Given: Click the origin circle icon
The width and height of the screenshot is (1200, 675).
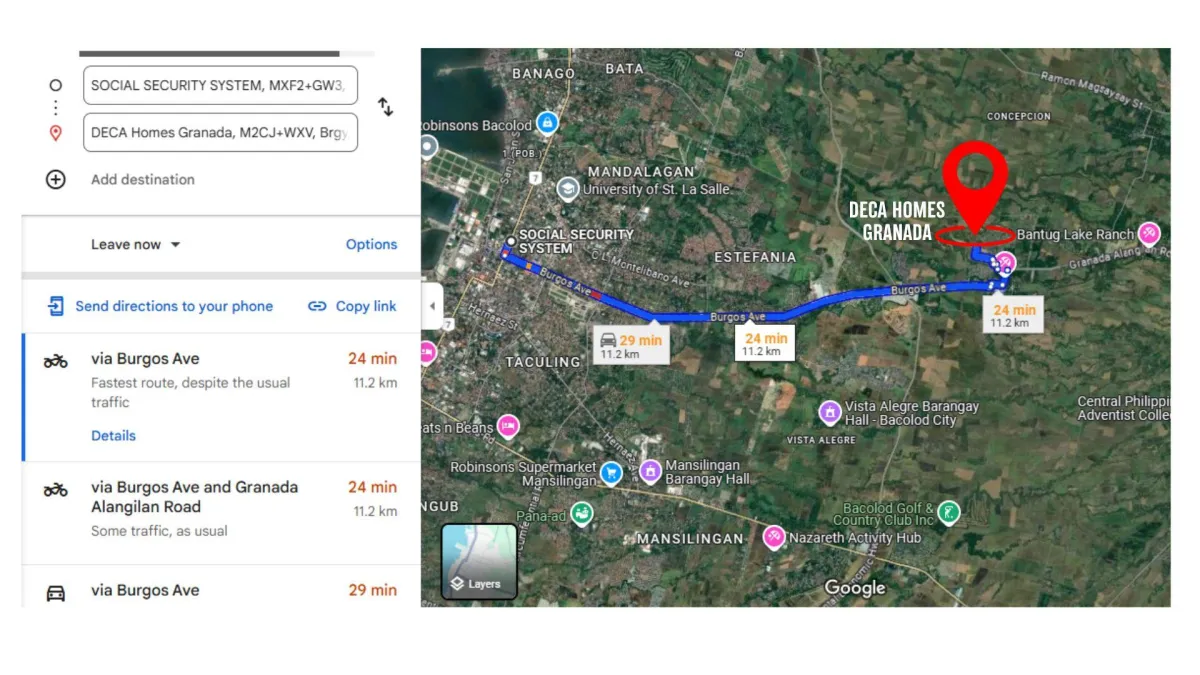Looking at the screenshot, I should point(56,86).
